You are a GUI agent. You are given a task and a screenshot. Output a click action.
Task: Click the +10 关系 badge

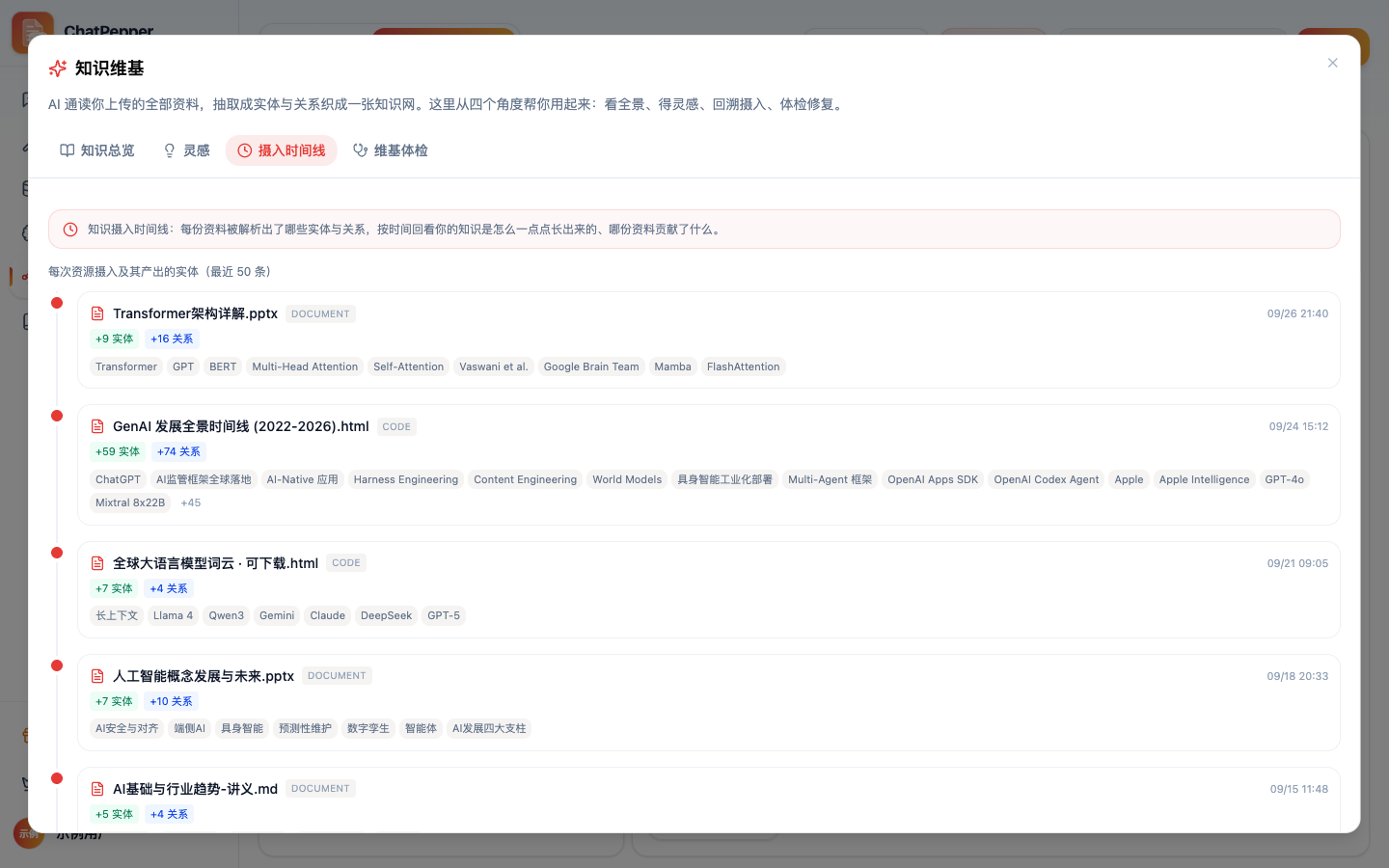pos(171,701)
